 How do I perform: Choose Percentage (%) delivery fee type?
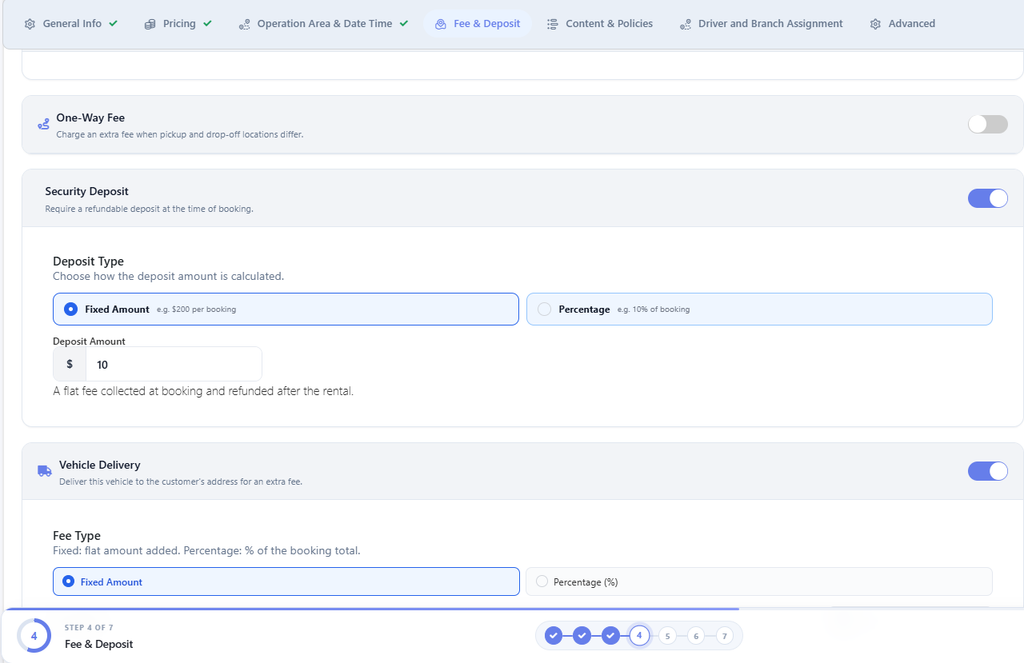coord(759,581)
